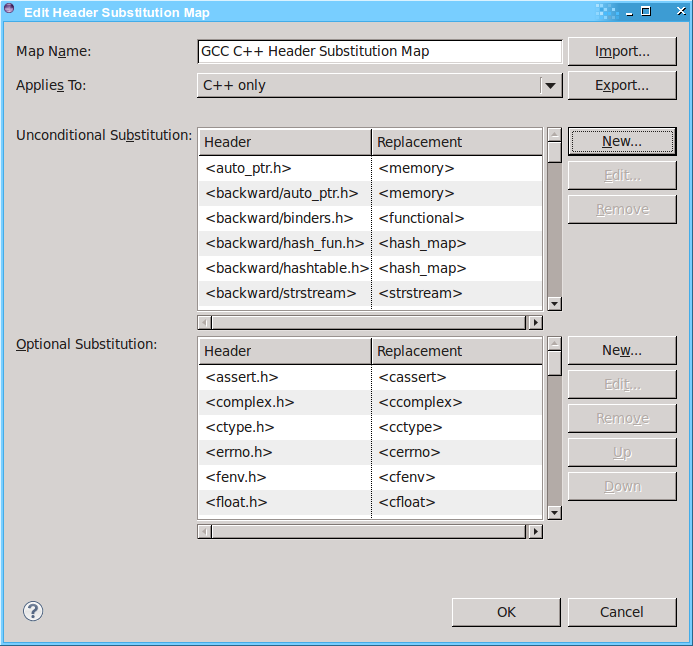Click the Export... button
Viewport: 693px width, 646px height.
[622, 85]
